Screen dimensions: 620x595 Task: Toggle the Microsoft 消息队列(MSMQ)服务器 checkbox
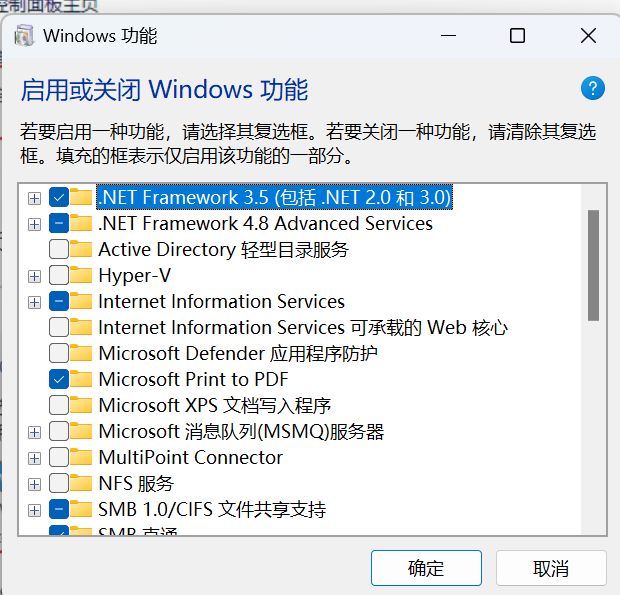click(59, 431)
